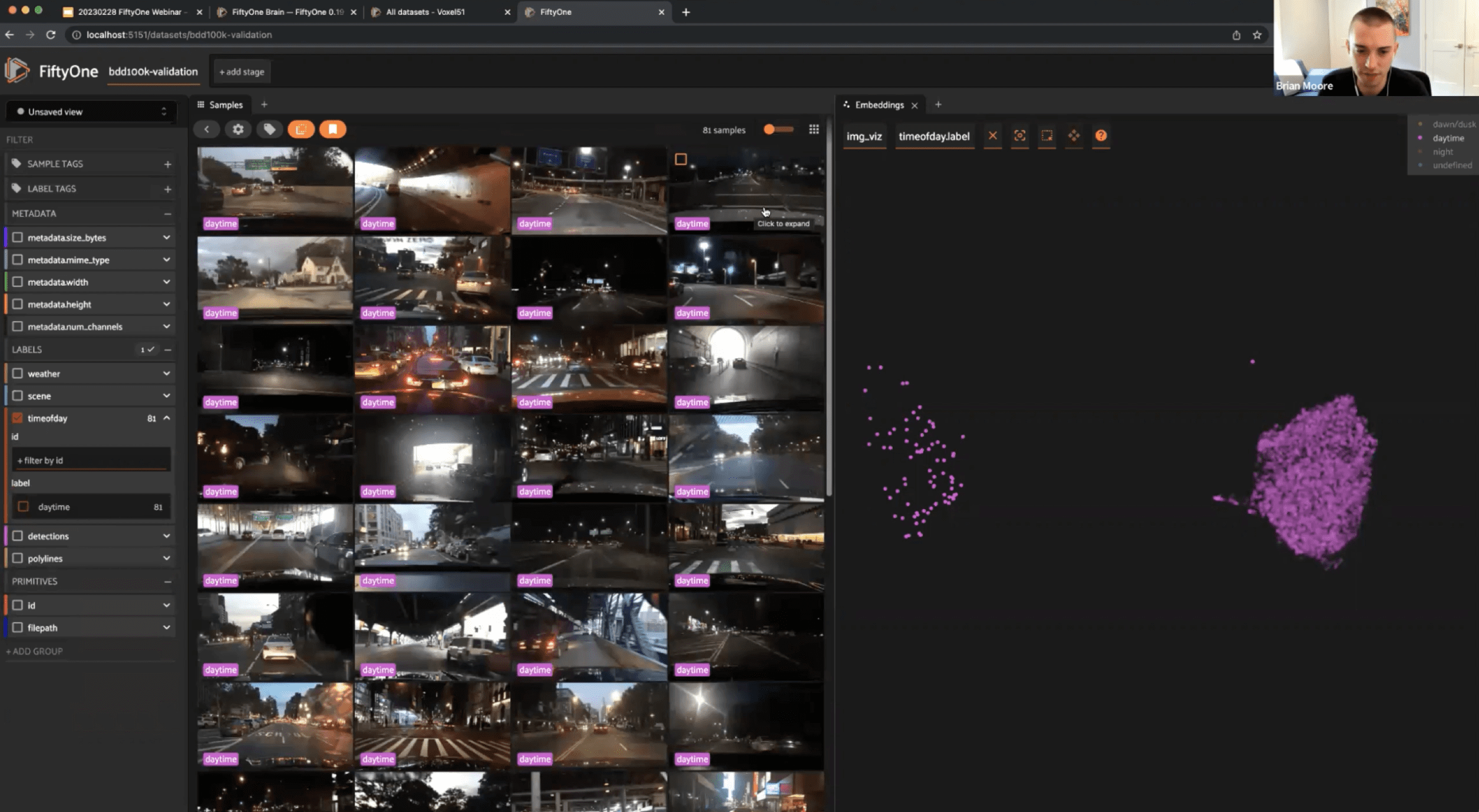Click the orange bookmark icon in Samples toolbar

[333, 129]
